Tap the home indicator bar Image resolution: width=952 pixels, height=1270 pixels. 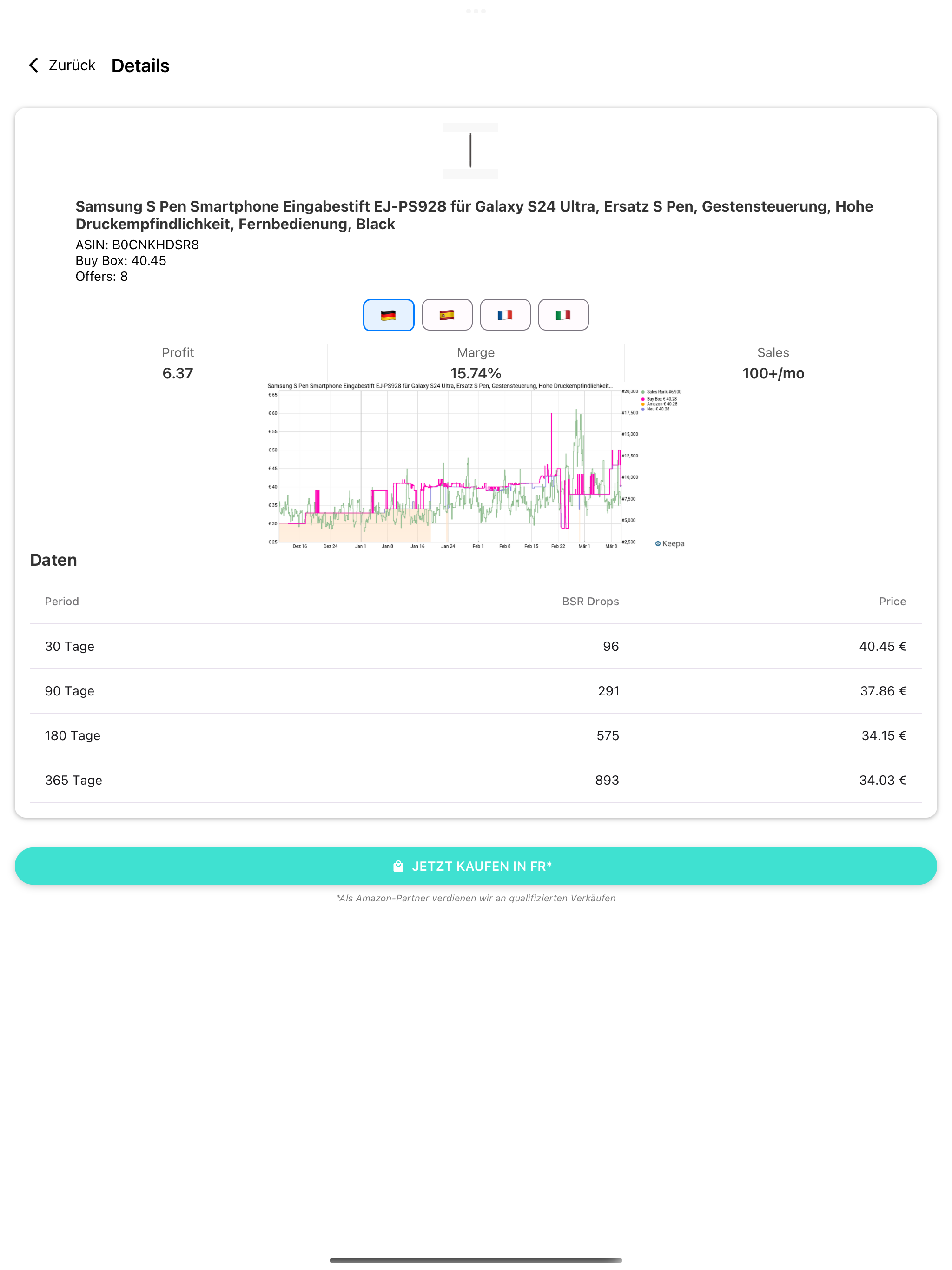476,1260
